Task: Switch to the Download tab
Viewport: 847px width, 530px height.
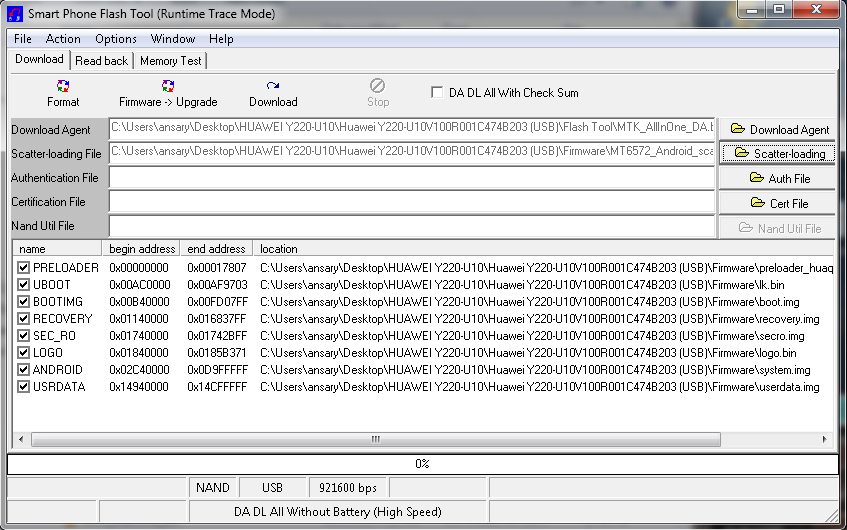Action: click(x=39, y=59)
